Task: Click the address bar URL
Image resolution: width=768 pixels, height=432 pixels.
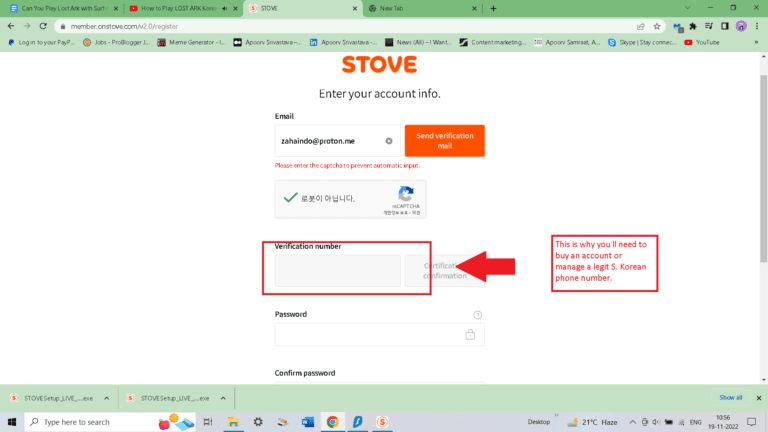Action: tap(124, 26)
